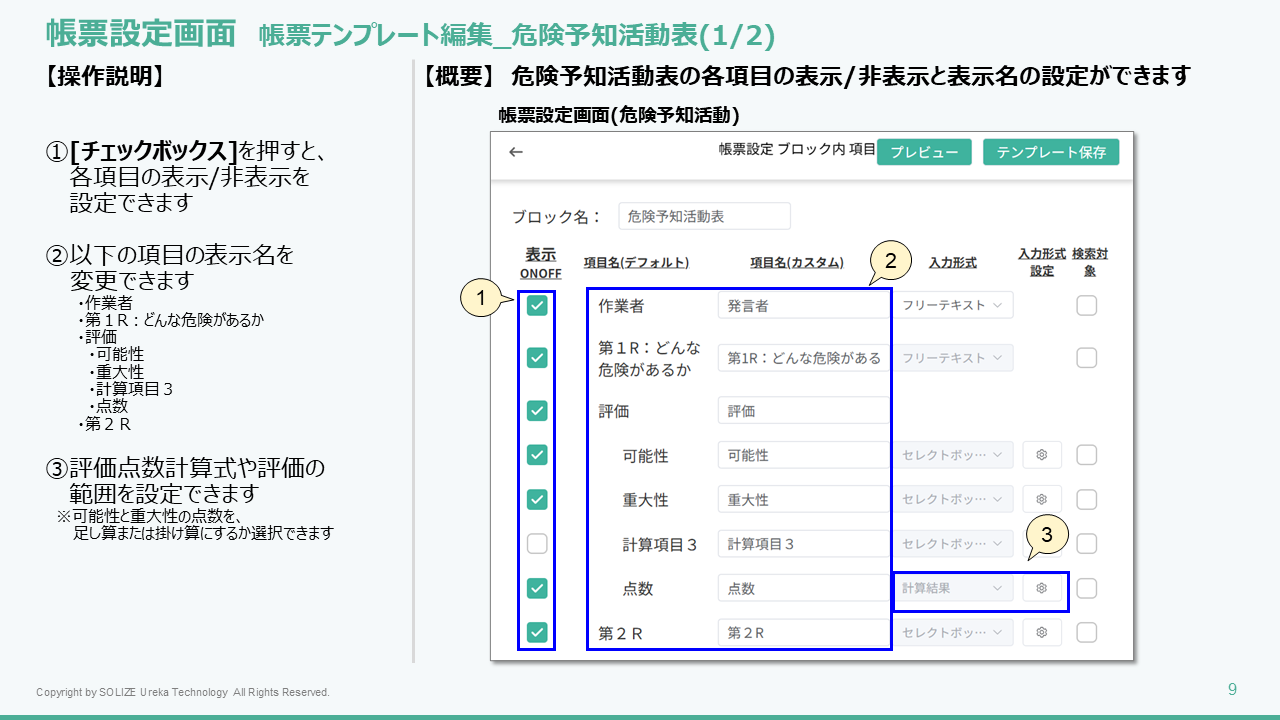
Task: Expand 計算結果 dropdown for 点数
Action: pos(952,588)
